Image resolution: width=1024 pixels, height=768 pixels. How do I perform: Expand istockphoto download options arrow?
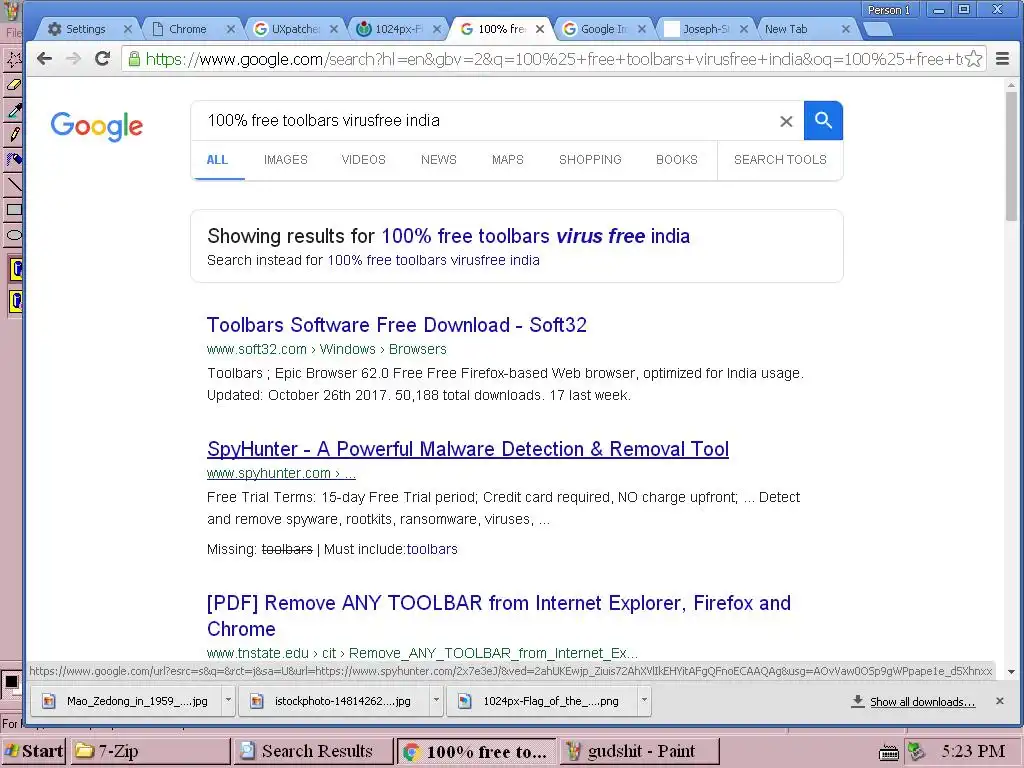(436, 700)
